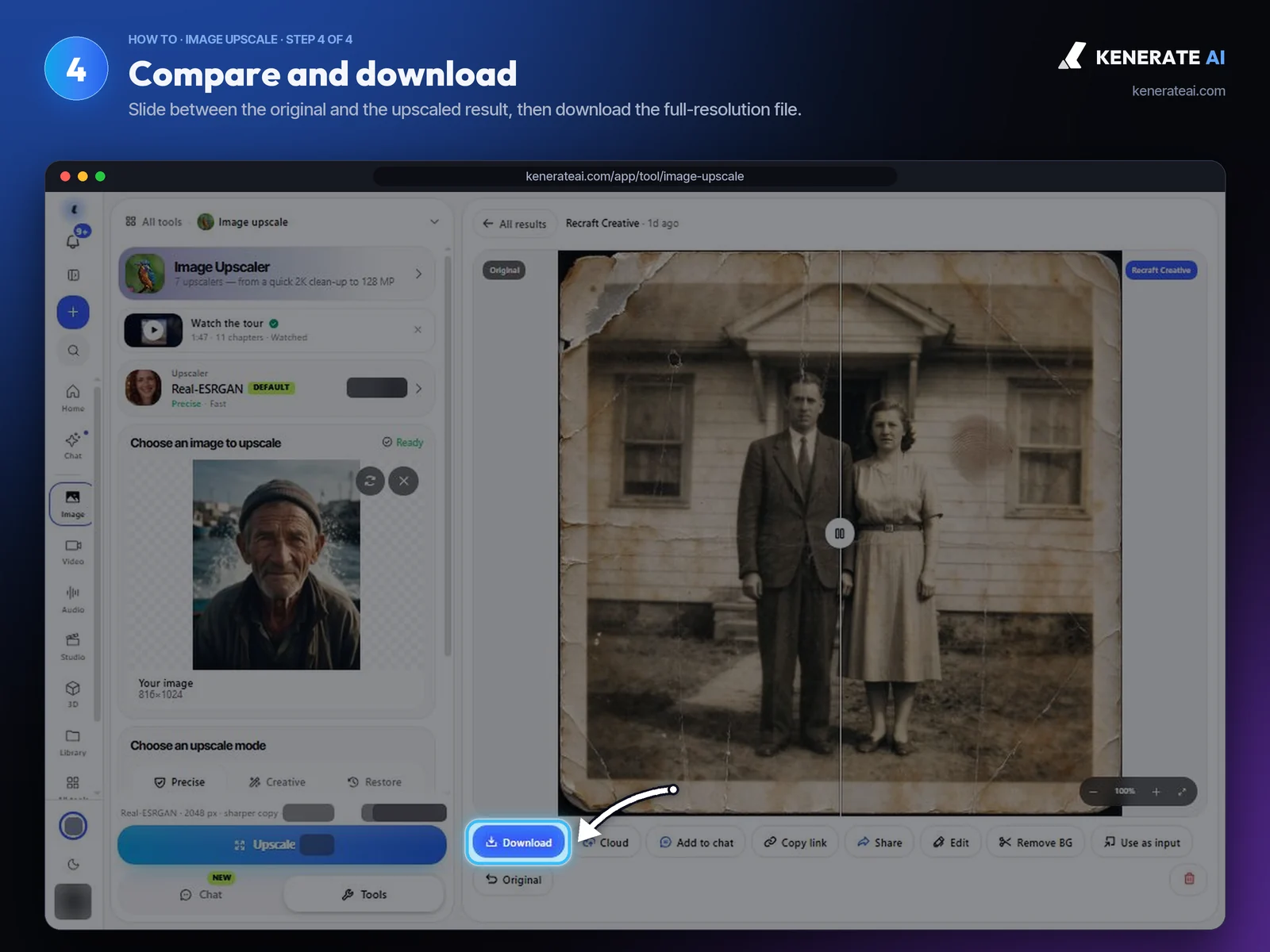The width and height of the screenshot is (1270, 952).
Task: Click the Remove BG button
Action: pos(1035,843)
